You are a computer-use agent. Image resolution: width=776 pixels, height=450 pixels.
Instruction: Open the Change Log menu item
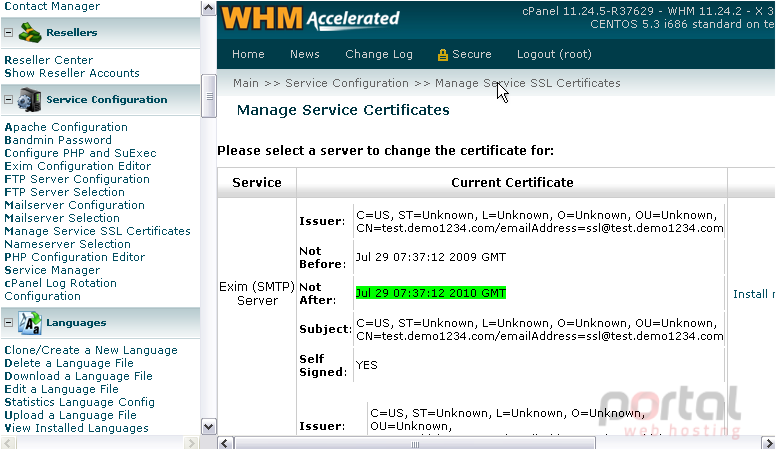[x=379, y=54]
